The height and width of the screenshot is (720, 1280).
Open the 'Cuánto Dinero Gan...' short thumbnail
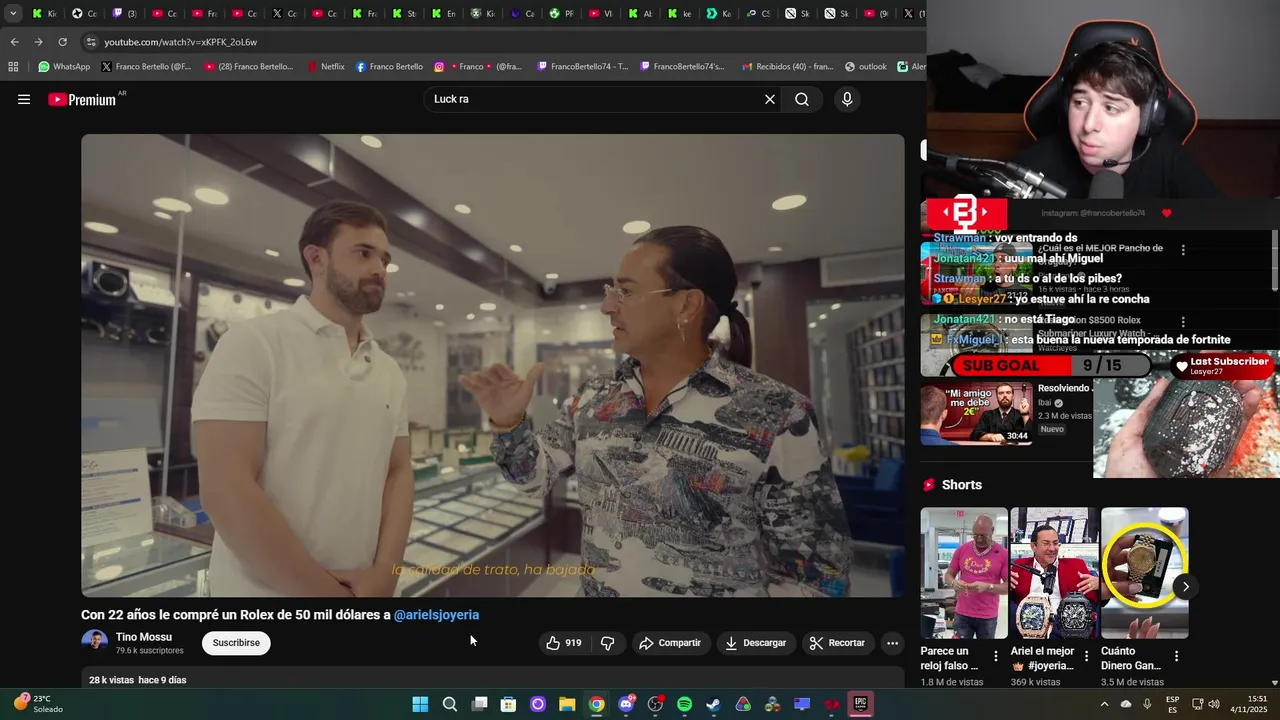1144,573
